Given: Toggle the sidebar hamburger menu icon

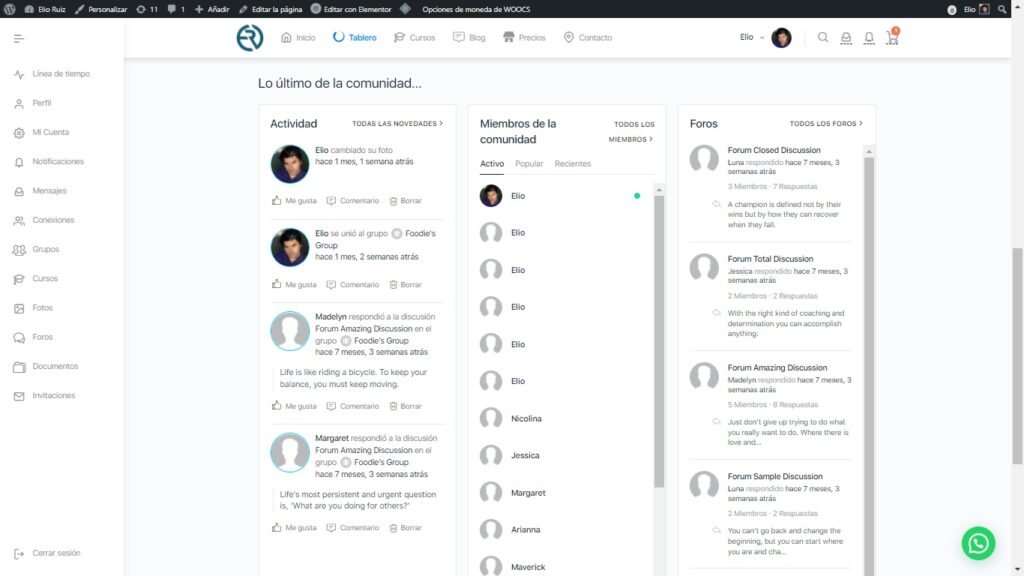Looking at the screenshot, I should (x=18, y=39).
